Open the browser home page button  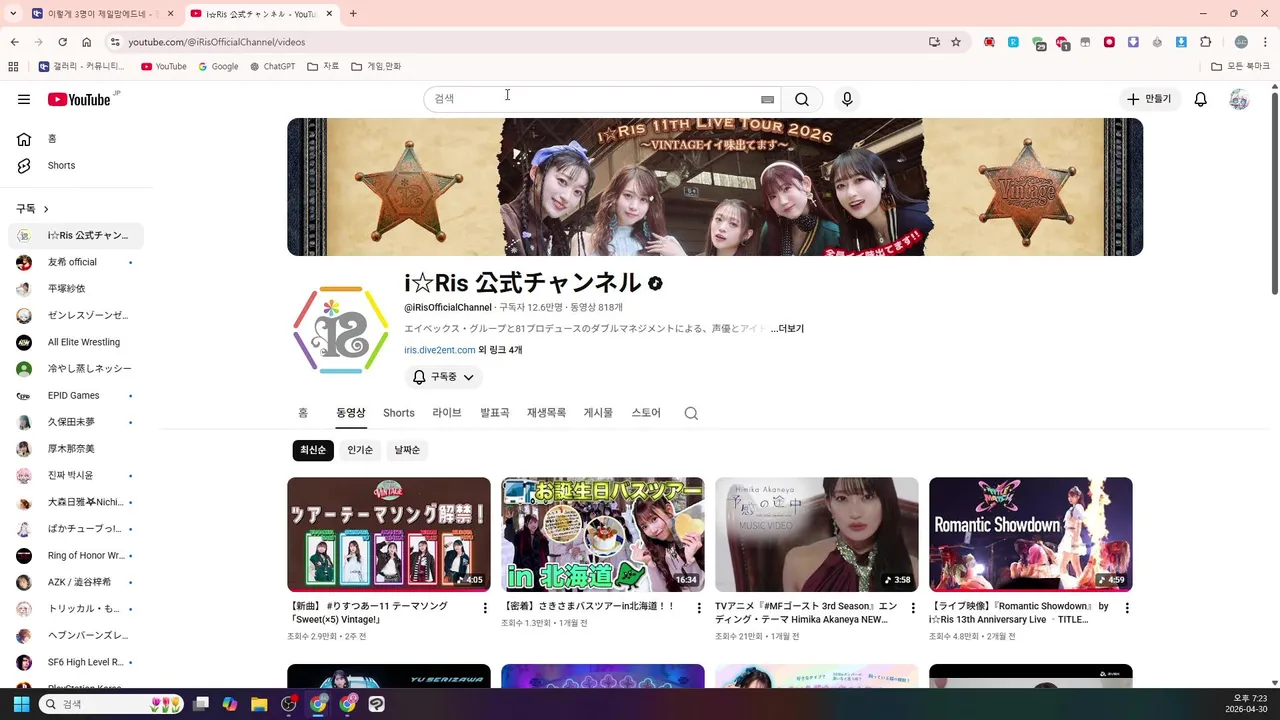pos(87,42)
